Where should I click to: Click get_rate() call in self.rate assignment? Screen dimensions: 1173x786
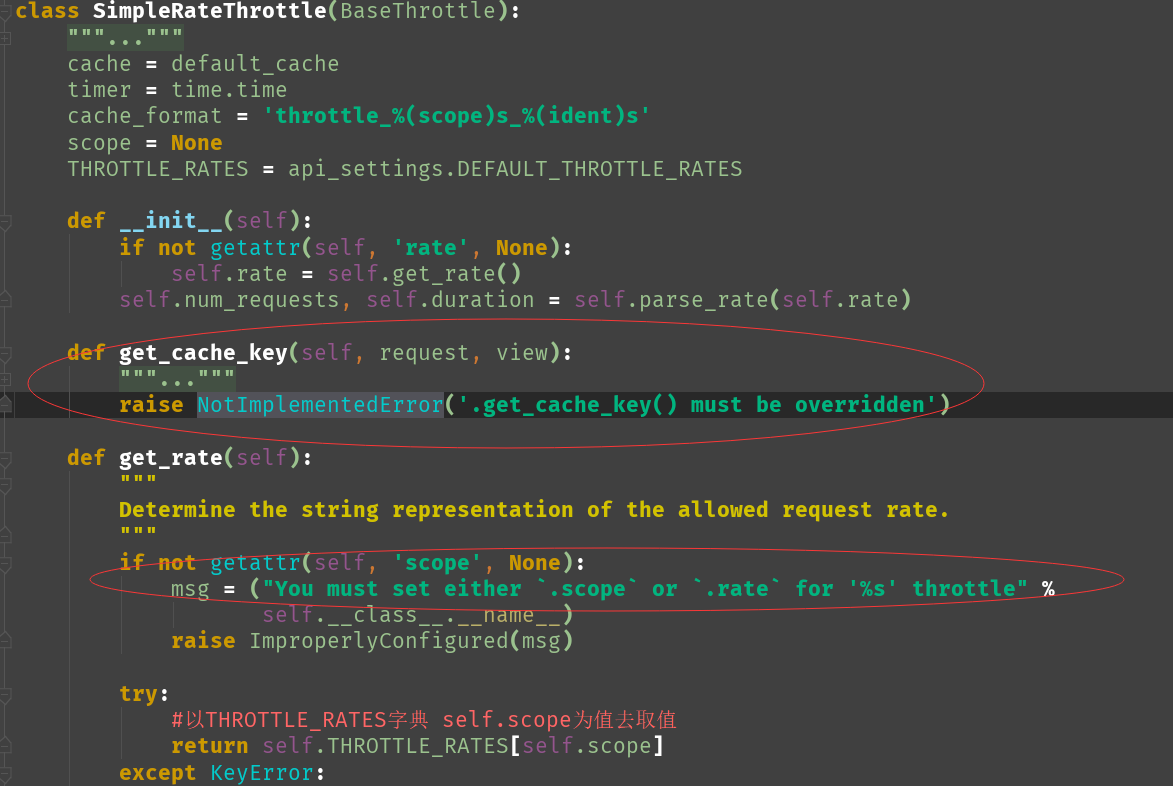[456, 274]
